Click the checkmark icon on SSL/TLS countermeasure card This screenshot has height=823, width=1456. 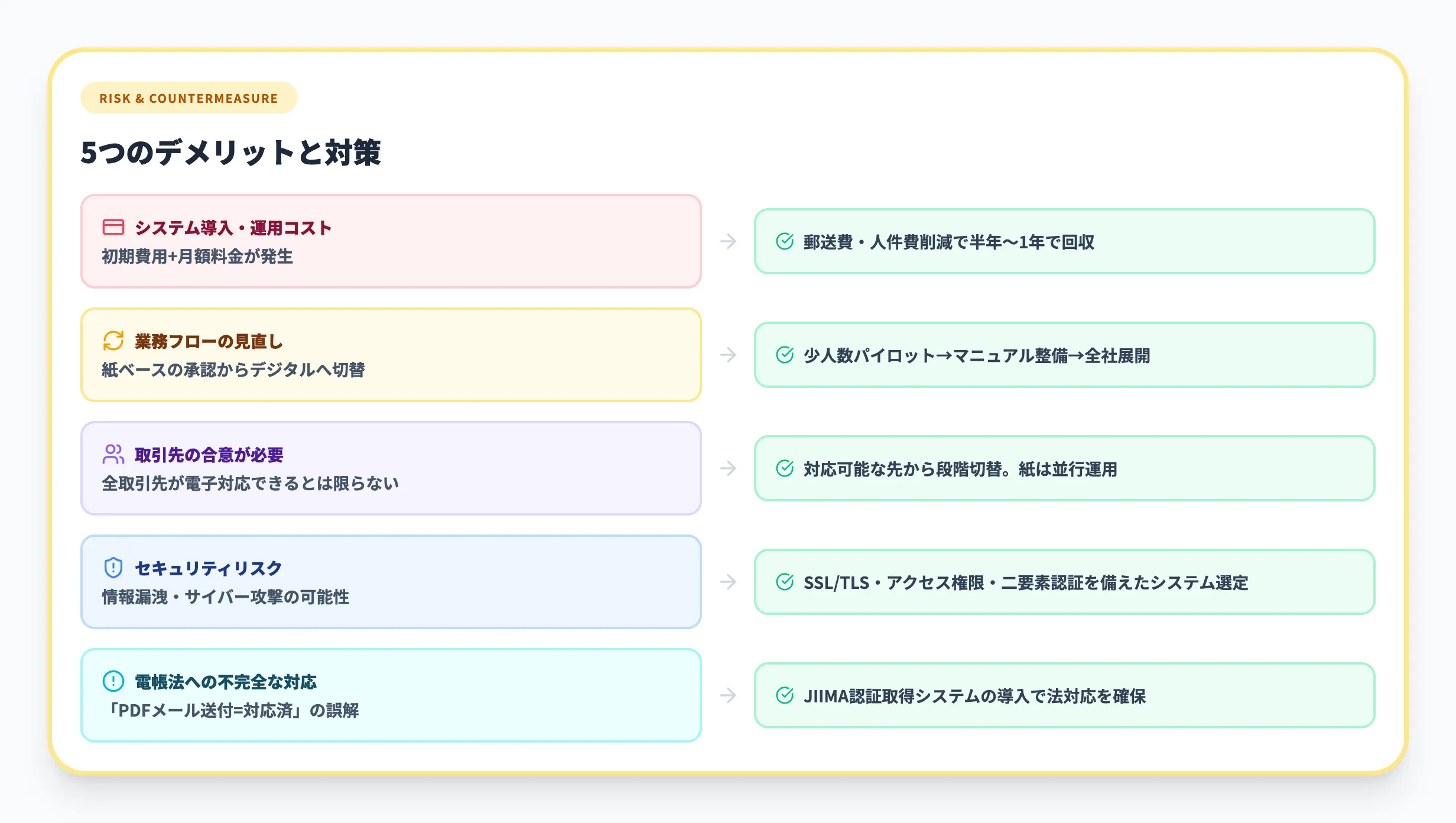pyautogui.click(x=784, y=582)
